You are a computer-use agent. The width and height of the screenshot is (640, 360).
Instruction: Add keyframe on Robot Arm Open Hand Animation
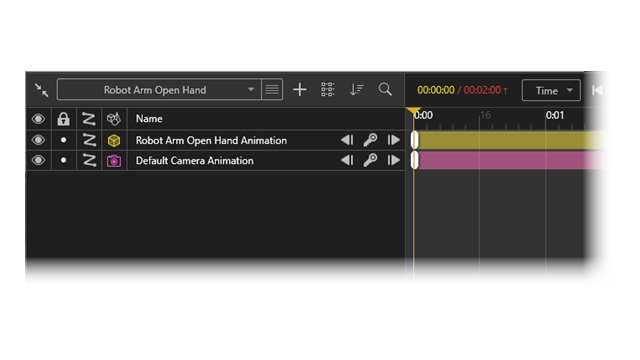point(370,140)
